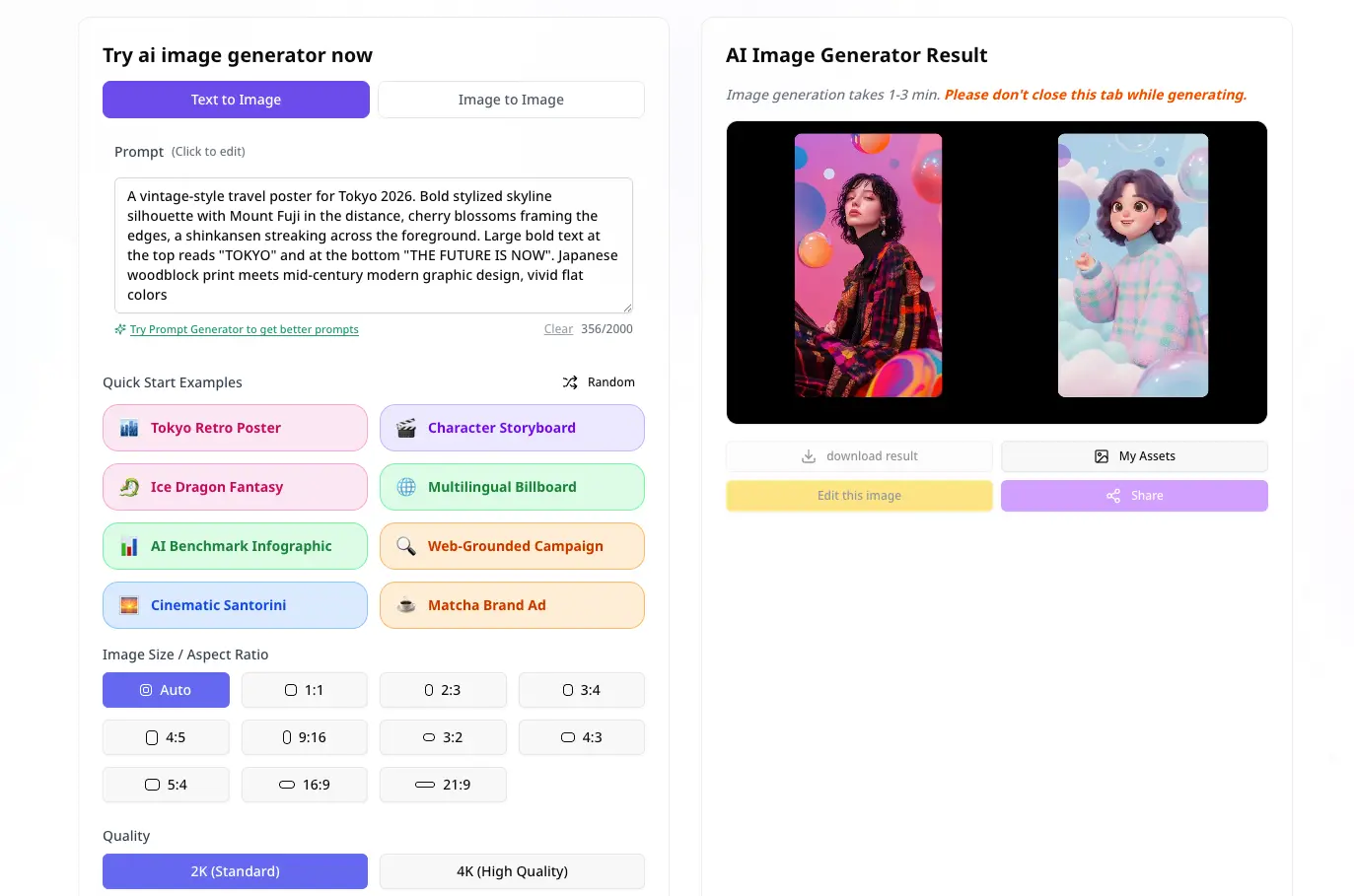This screenshot has width=1354, height=896.
Task: Switch to the Text to Image tab
Action: (235, 100)
